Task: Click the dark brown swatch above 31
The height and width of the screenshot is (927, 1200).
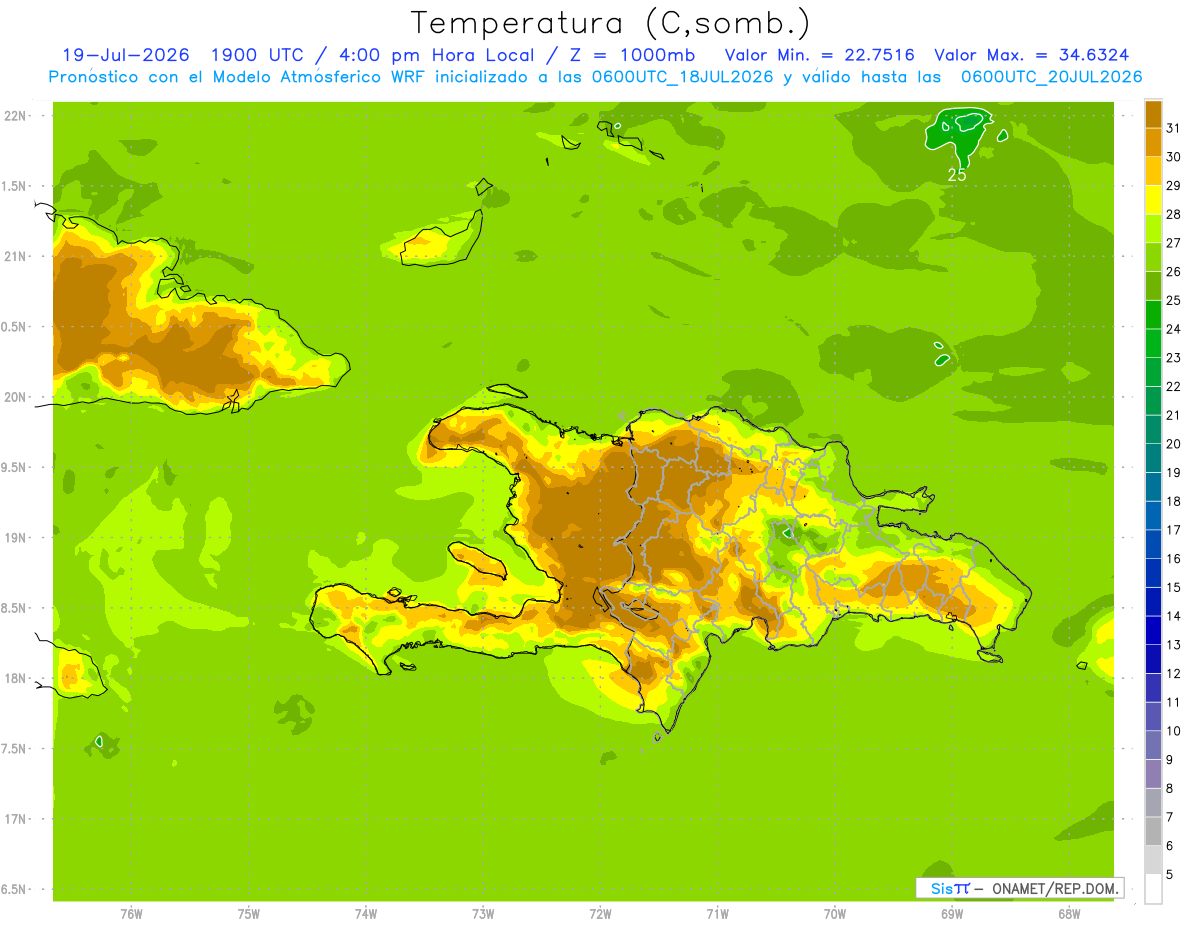Action: click(x=1153, y=113)
